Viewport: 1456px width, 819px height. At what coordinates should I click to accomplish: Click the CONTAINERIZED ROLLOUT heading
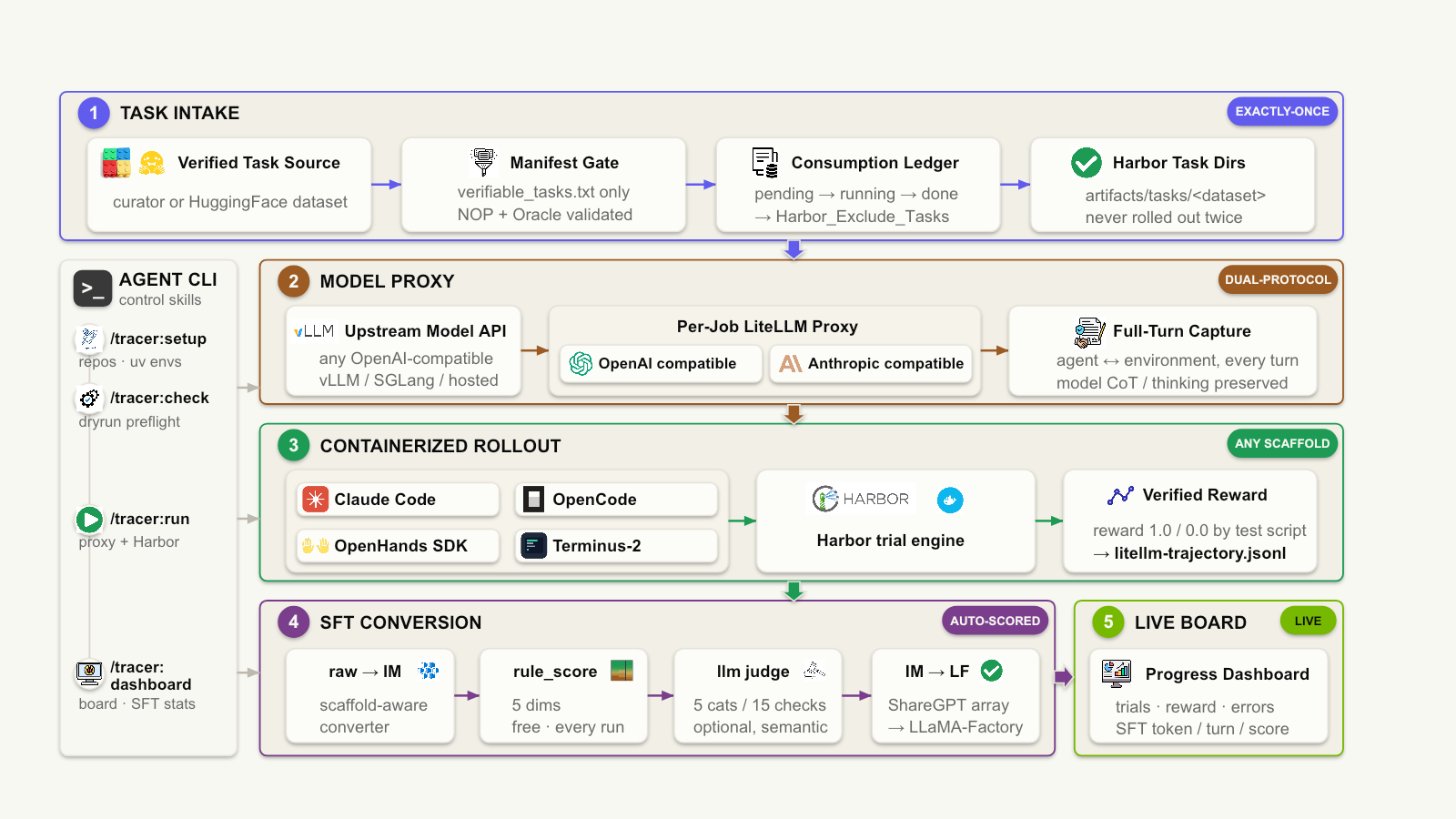[x=440, y=446]
